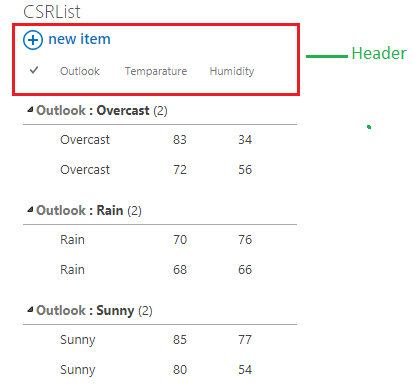Click humidity value 77 in Sunny row

[245, 340]
